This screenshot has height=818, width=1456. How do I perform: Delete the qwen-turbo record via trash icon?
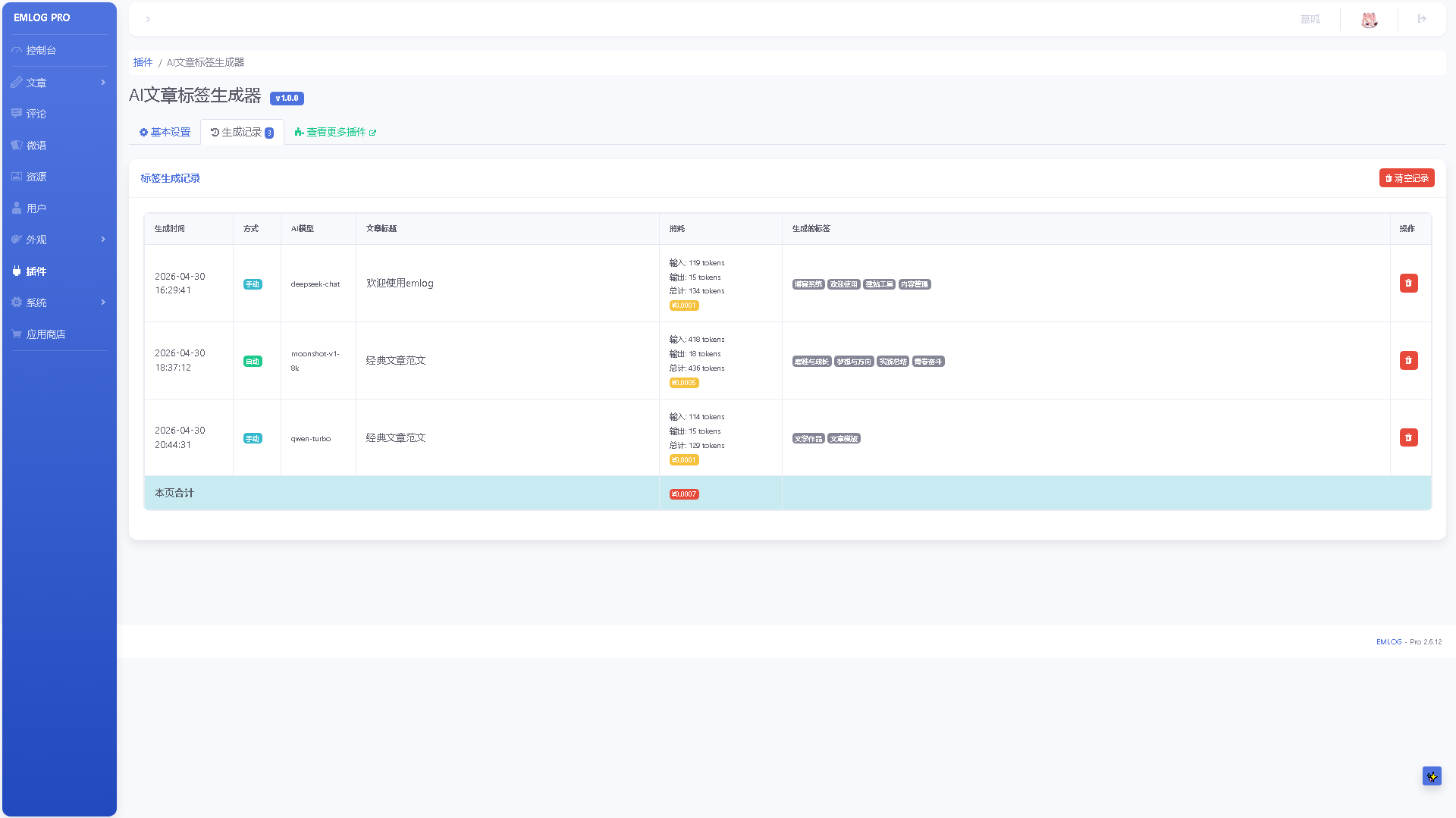pyautogui.click(x=1408, y=437)
